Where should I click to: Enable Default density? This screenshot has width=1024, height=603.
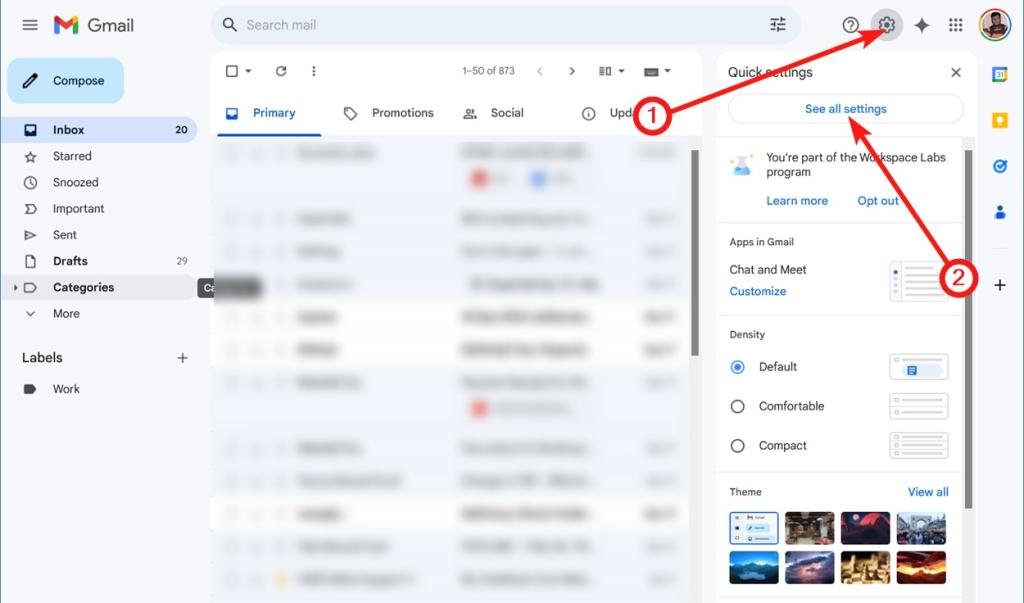pyautogui.click(x=736, y=367)
